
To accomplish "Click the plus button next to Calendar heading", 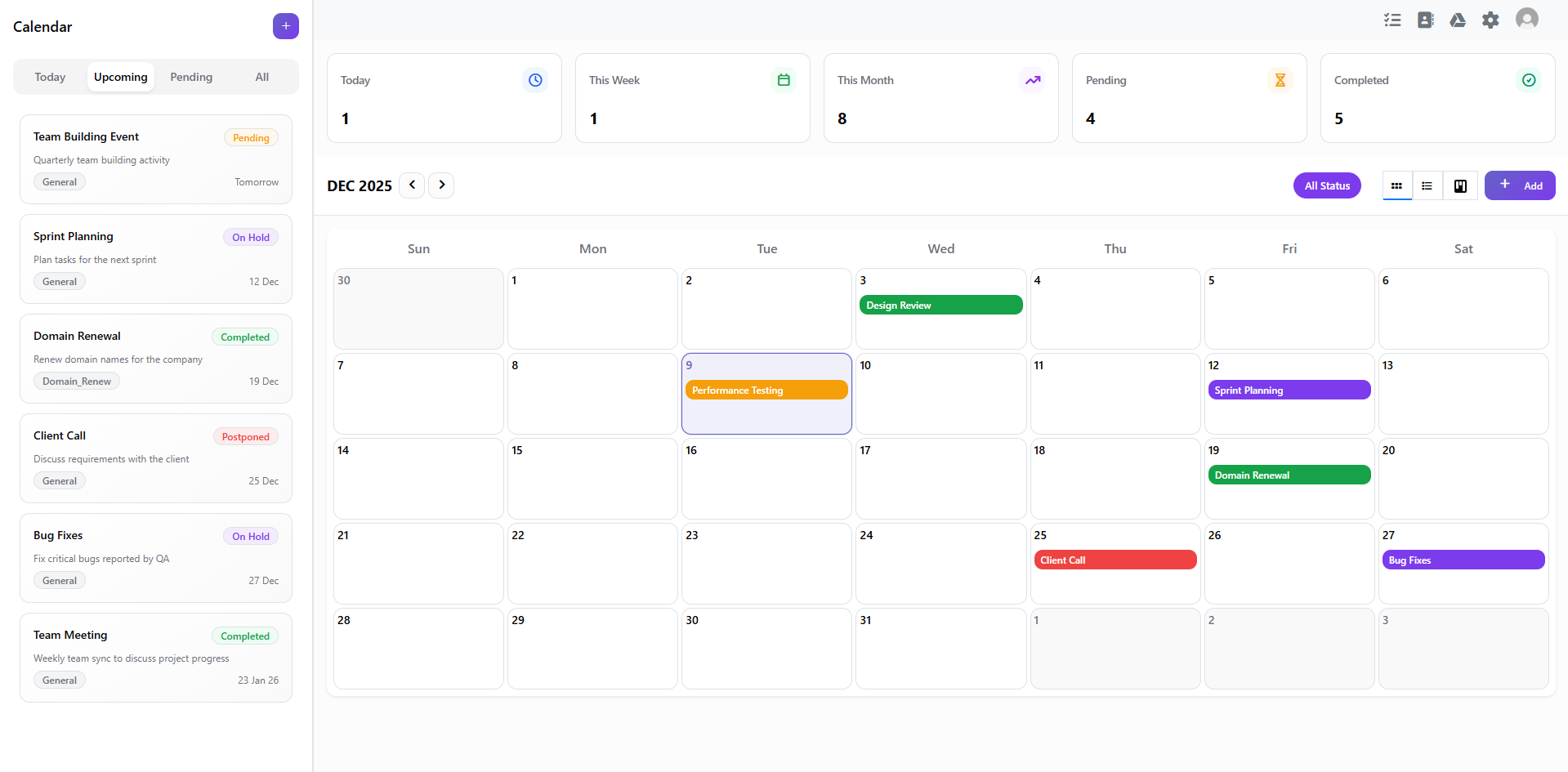I will pos(285,26).
